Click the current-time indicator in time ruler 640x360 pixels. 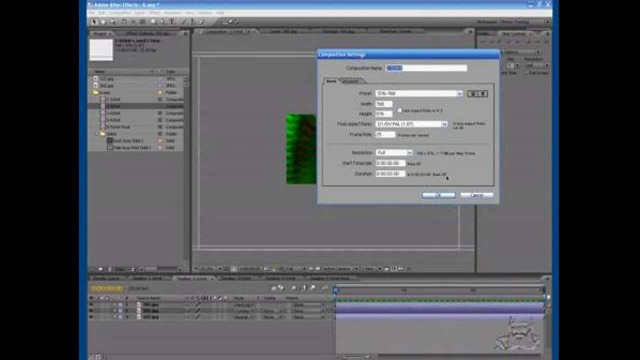(x=336, y=290)
